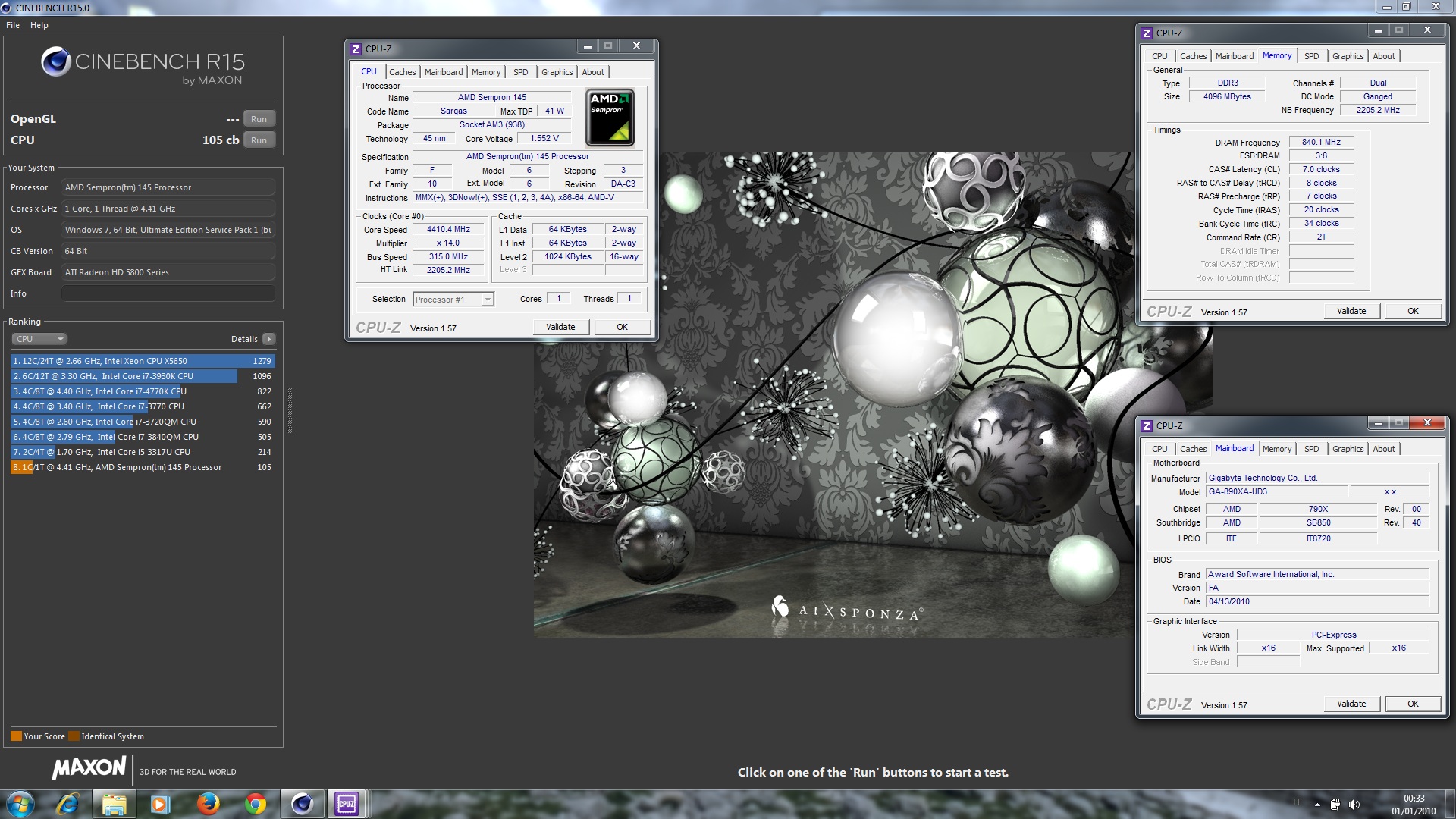The image size is (1456, 819).
Task: Open the Help menu in Cinebench
Action: point(39,25)
